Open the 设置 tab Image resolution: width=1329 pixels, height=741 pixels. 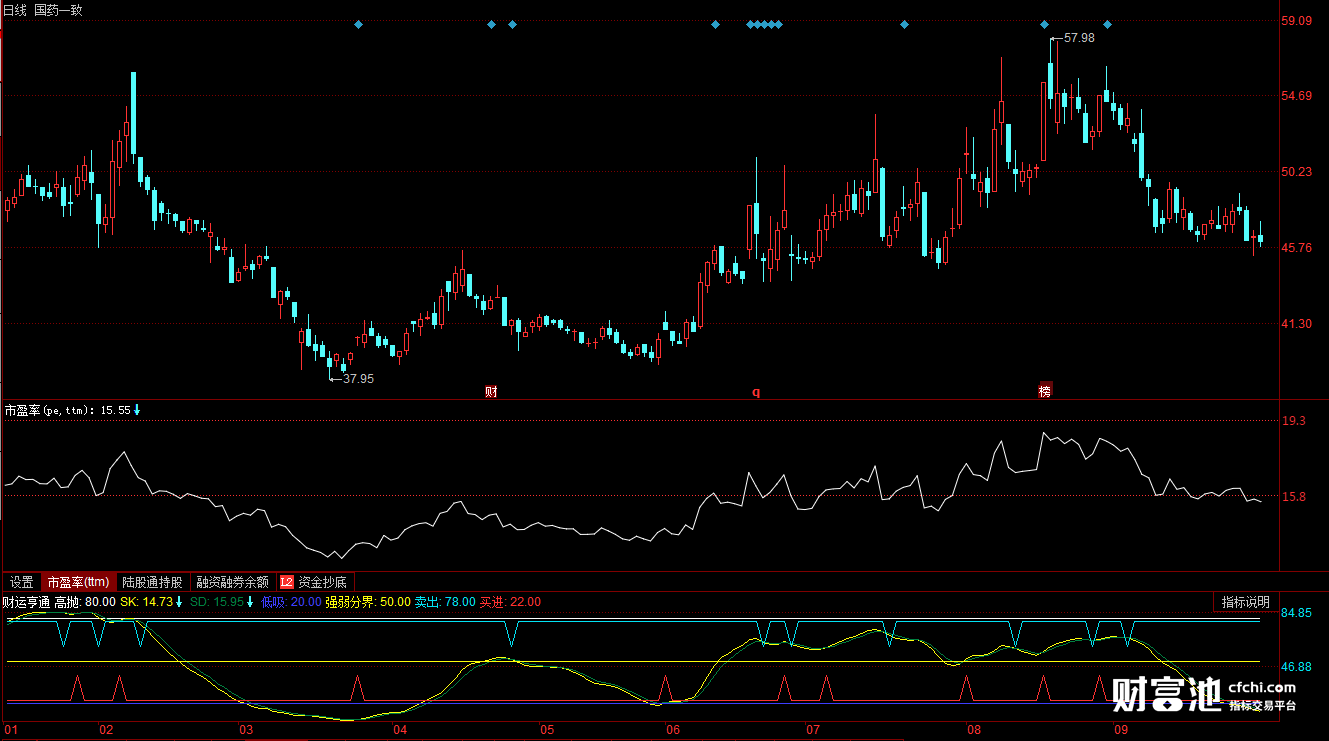point(22,582)
